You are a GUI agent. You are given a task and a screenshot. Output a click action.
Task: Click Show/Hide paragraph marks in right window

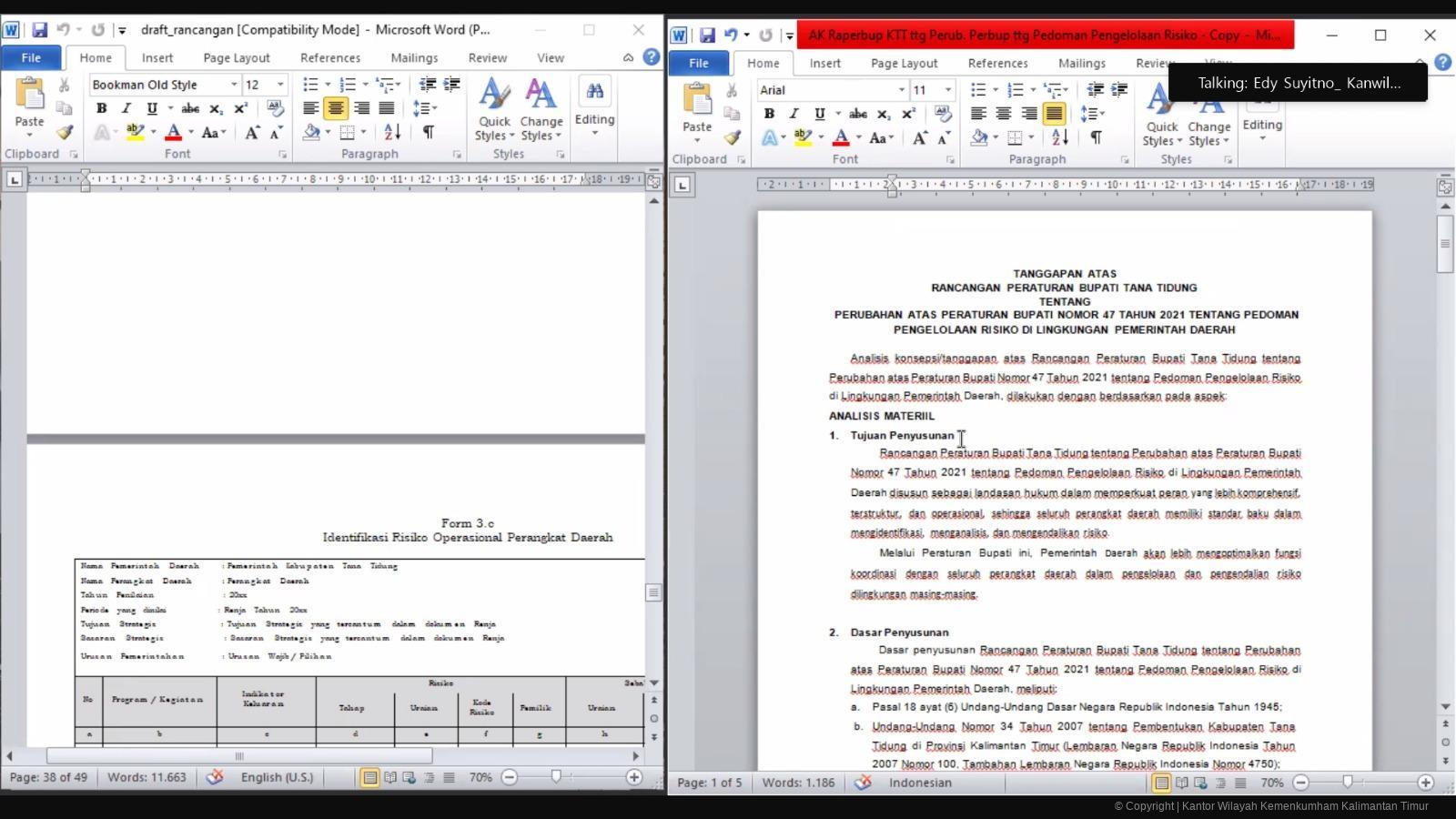click(x=1096, y=138)
